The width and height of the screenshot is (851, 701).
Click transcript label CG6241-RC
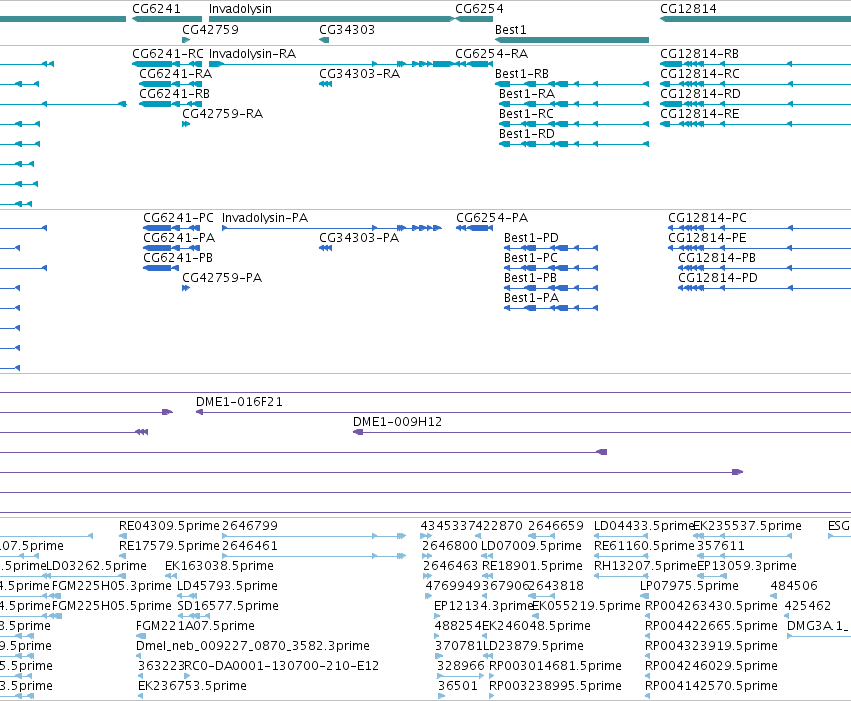click(x=168, y=54)
